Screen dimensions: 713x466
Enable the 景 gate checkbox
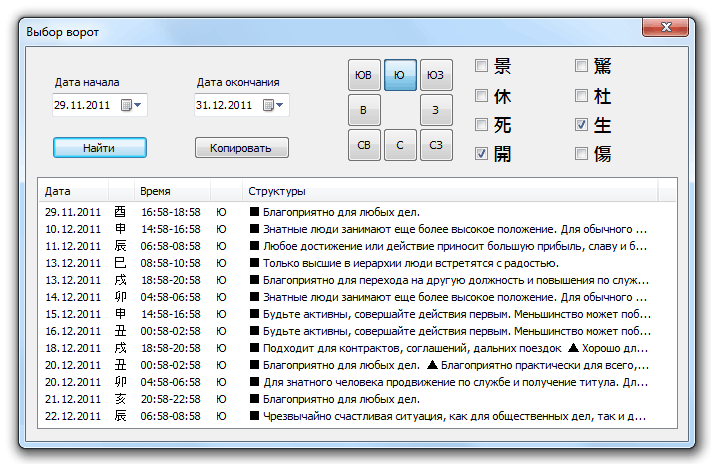pos(481,66)
